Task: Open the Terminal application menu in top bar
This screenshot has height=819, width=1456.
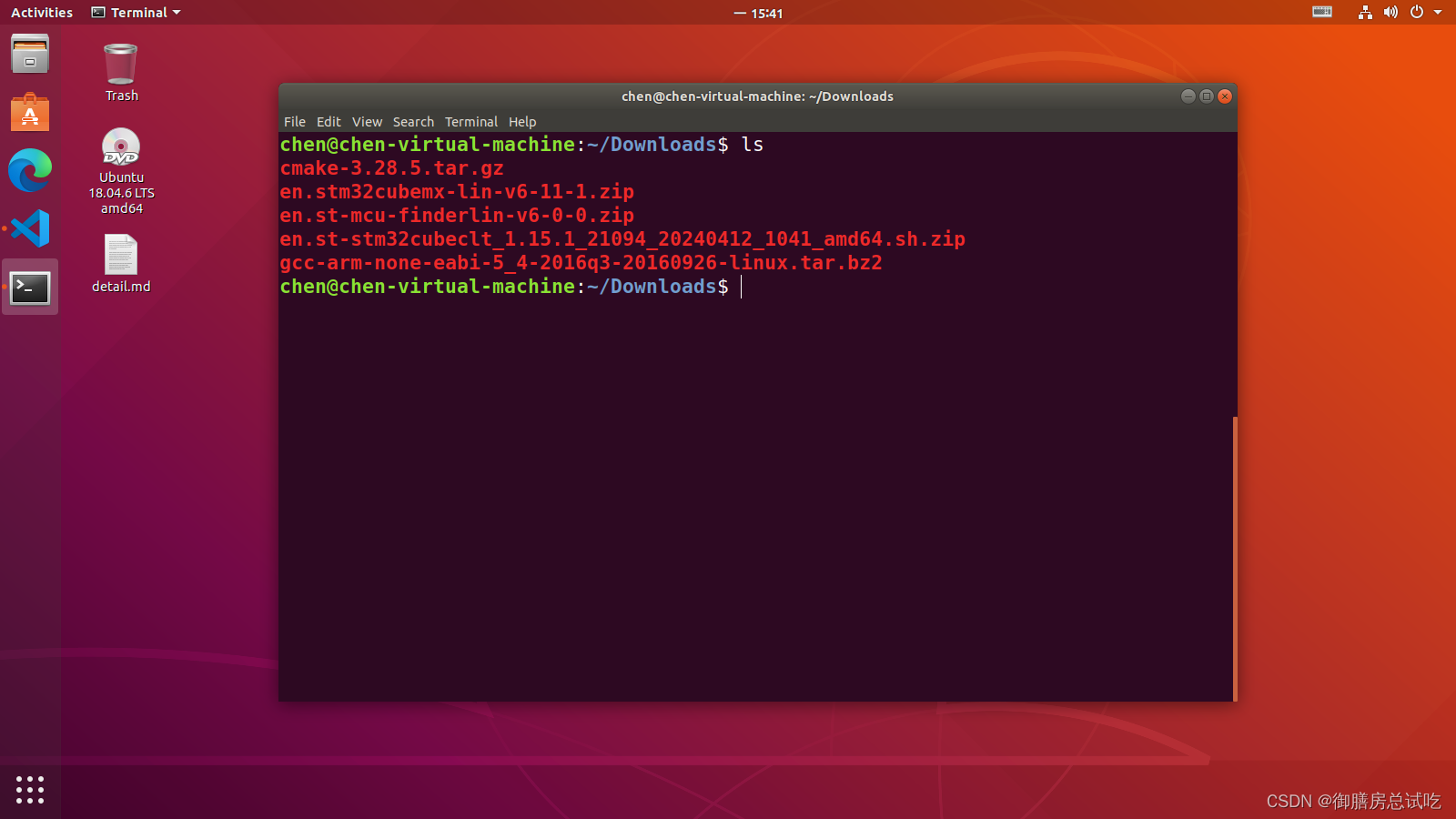Action: click(135, 12)
